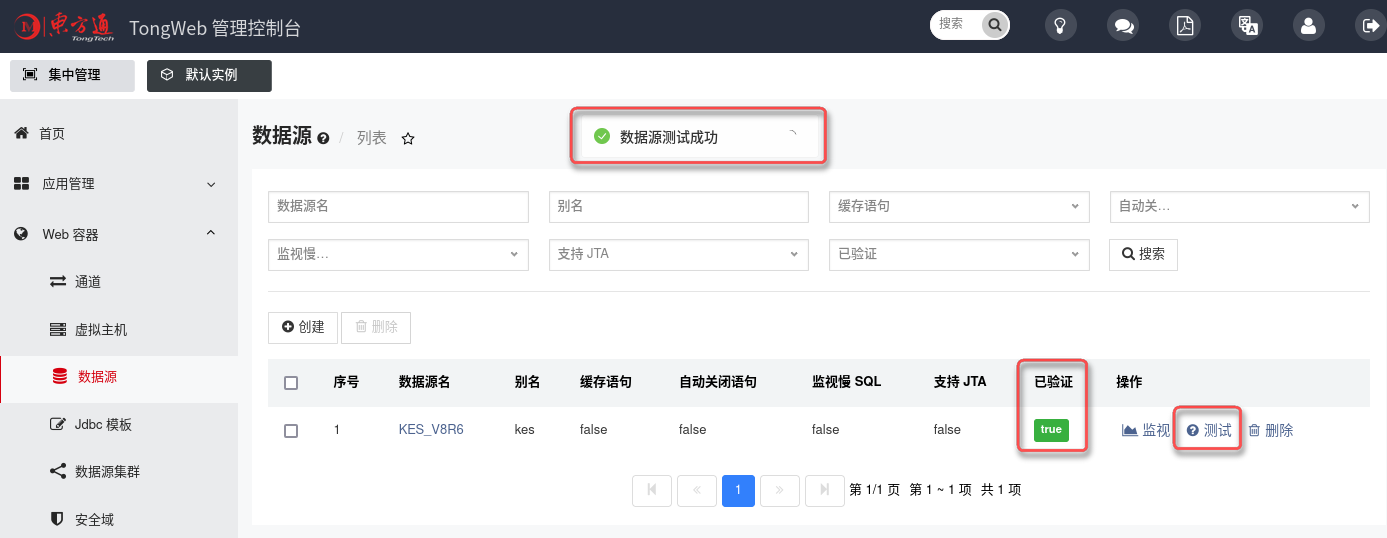The image size is (1387, 538).
Task: Click the language translate icon
Action: click(x=1247, y=26)
